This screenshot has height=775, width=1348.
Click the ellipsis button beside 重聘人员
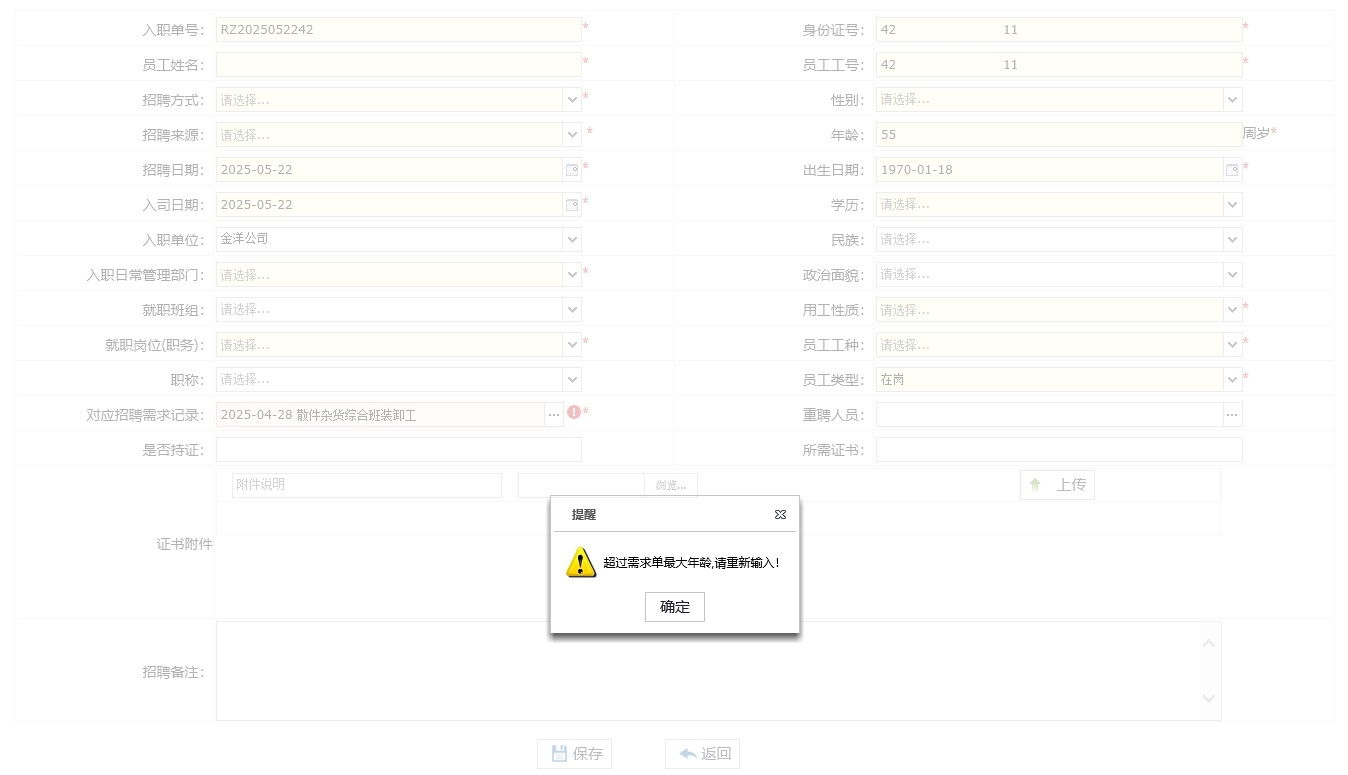[1232, 415]
